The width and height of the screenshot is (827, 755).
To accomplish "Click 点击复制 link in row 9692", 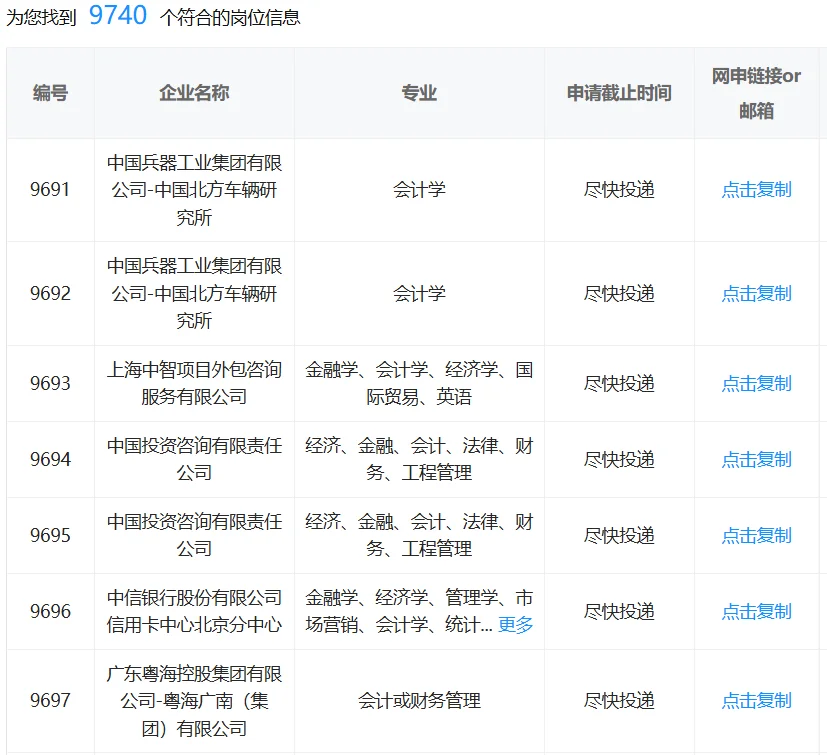I will click(x=756, y=293).
